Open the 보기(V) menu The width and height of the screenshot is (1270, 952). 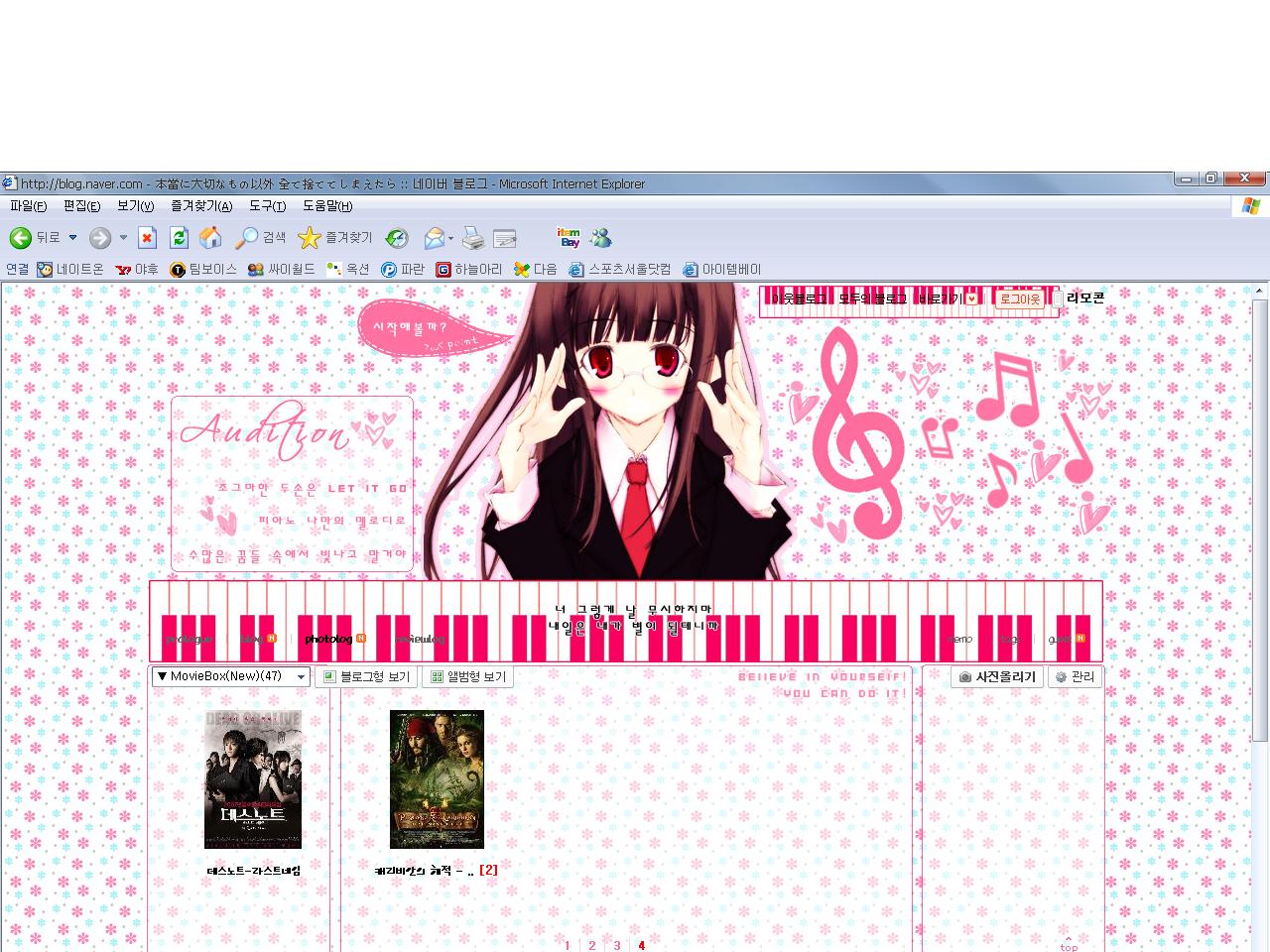point(135,206)
